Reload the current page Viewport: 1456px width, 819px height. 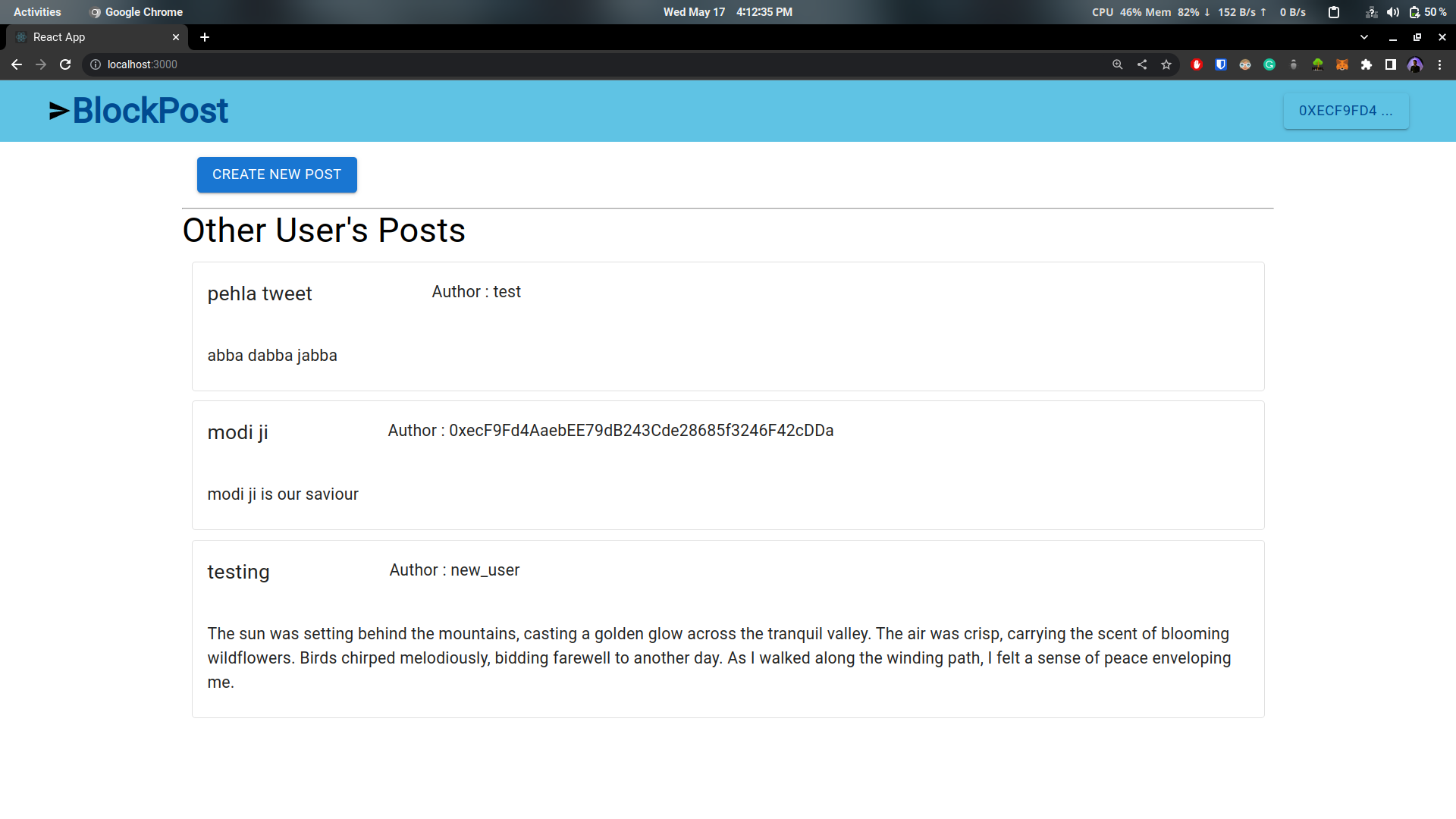pos(65,64)
